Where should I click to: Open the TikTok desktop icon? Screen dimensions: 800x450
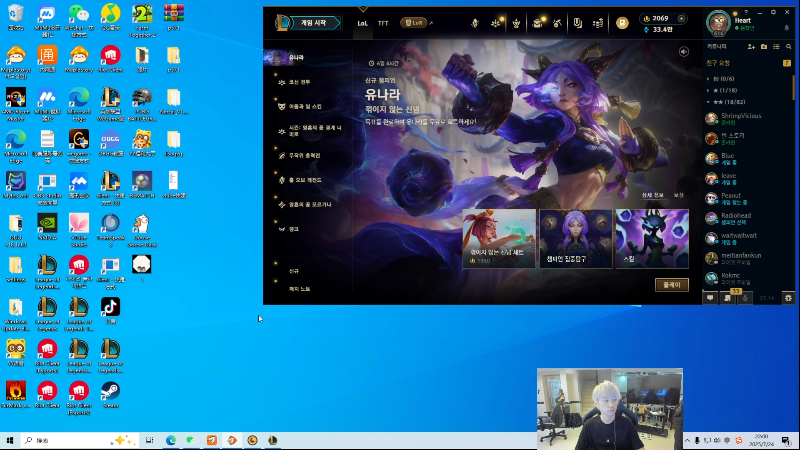tap(110, 311)
